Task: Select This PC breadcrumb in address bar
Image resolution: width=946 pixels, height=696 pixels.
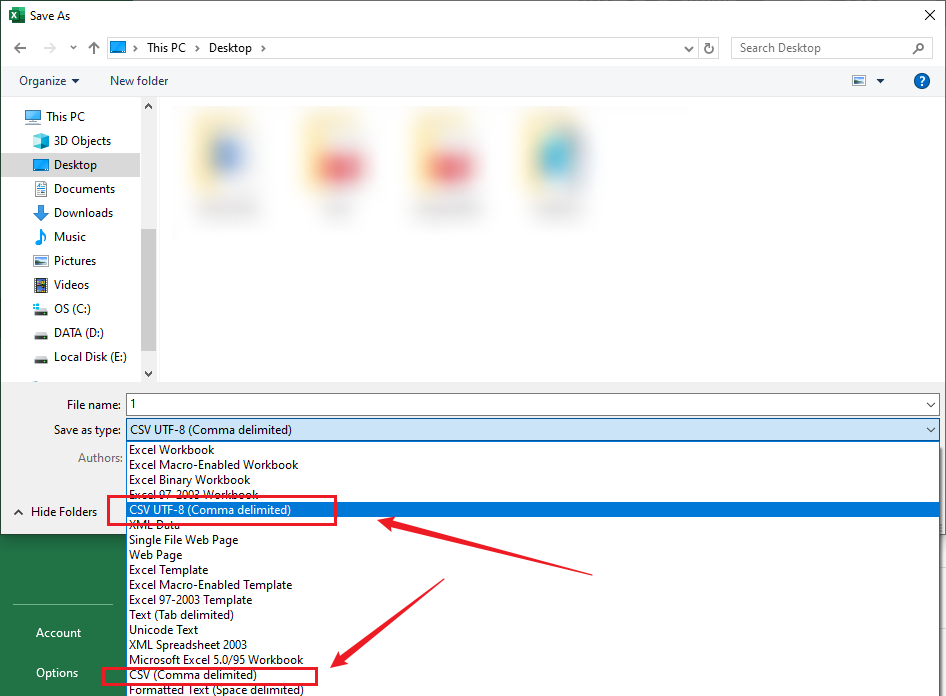Action: click(166, 48)
